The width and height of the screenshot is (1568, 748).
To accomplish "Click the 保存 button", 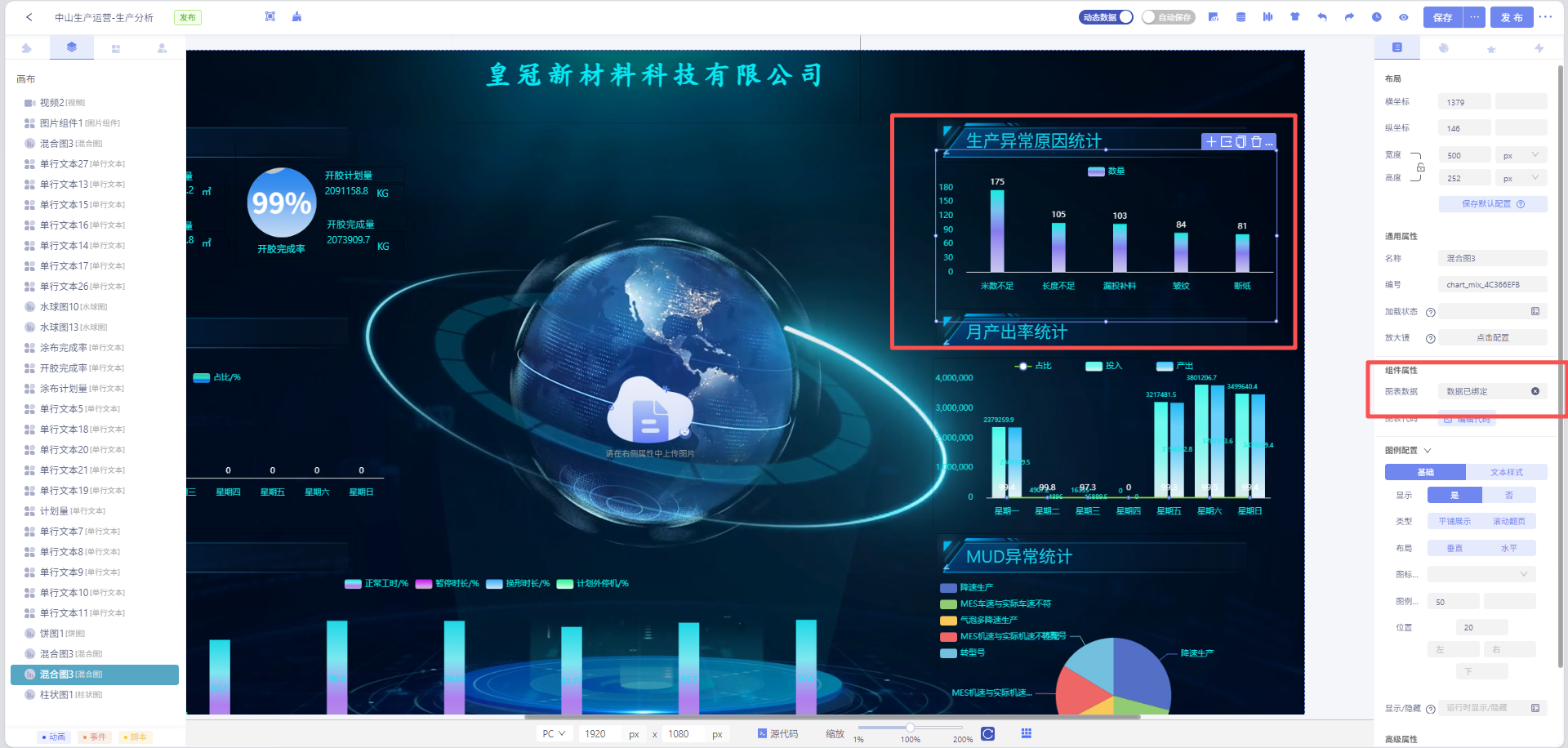I will click(1443, 17).
